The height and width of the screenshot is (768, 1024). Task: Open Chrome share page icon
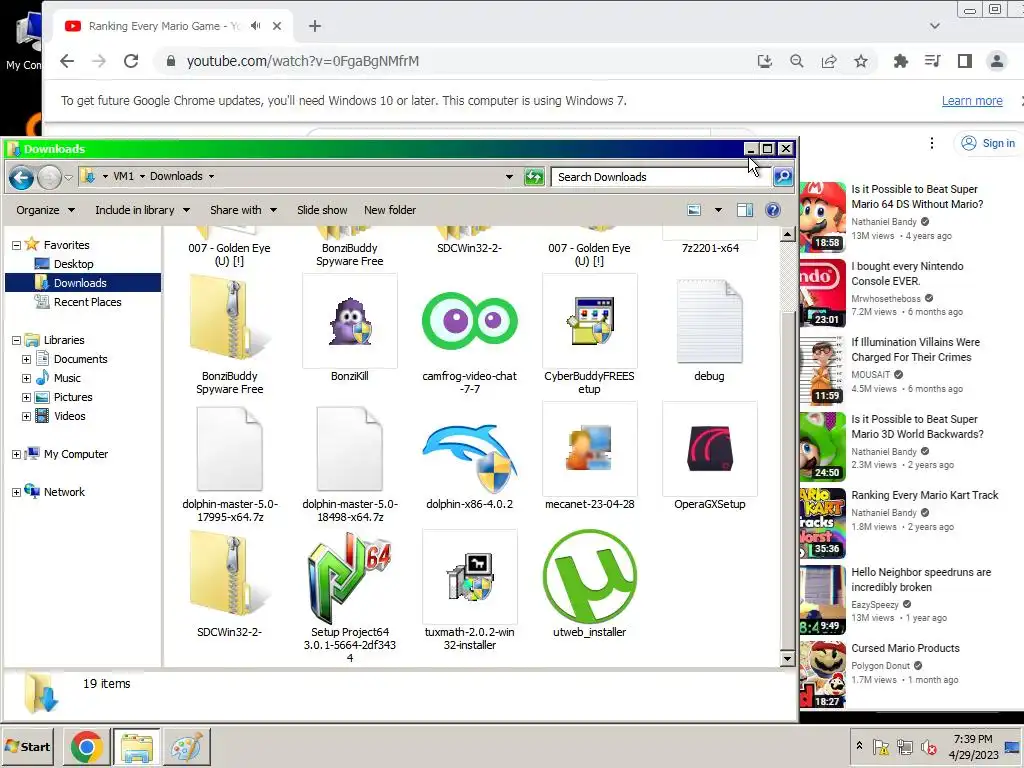click(829, 61)
